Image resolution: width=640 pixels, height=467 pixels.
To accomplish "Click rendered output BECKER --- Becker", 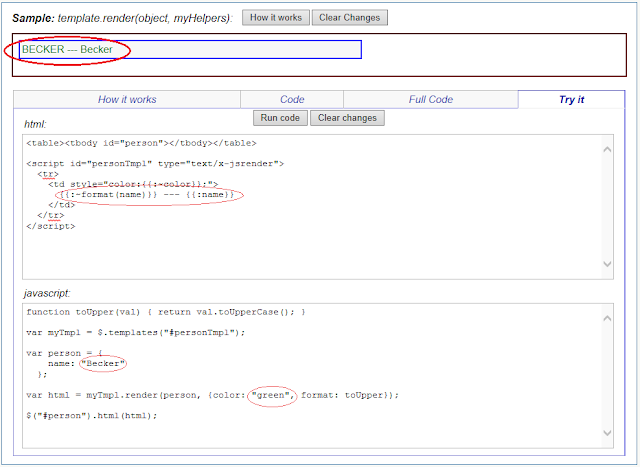I will pyautogui.click(x=67, y=49).
